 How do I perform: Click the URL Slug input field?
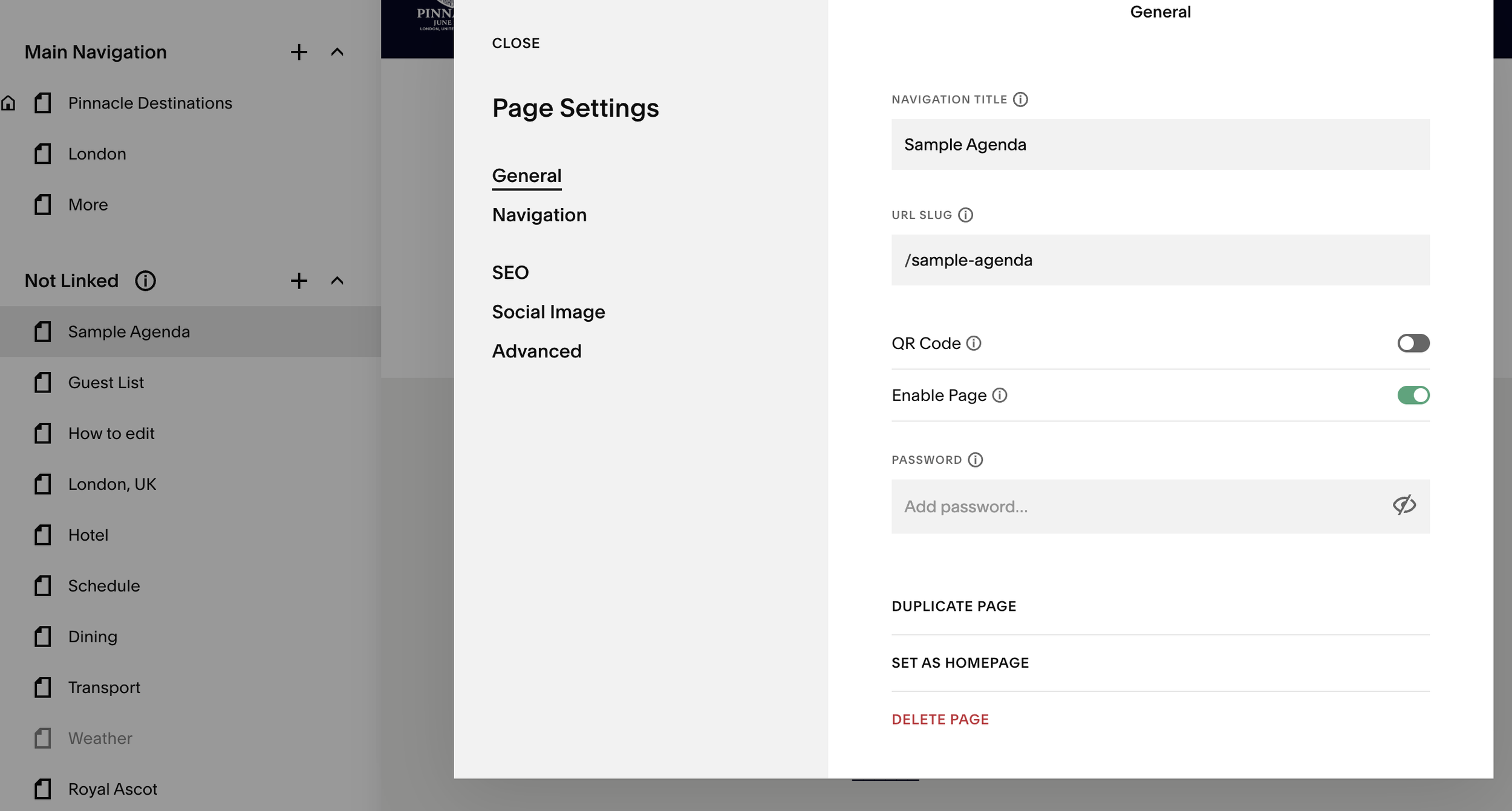pos(1159,260)
